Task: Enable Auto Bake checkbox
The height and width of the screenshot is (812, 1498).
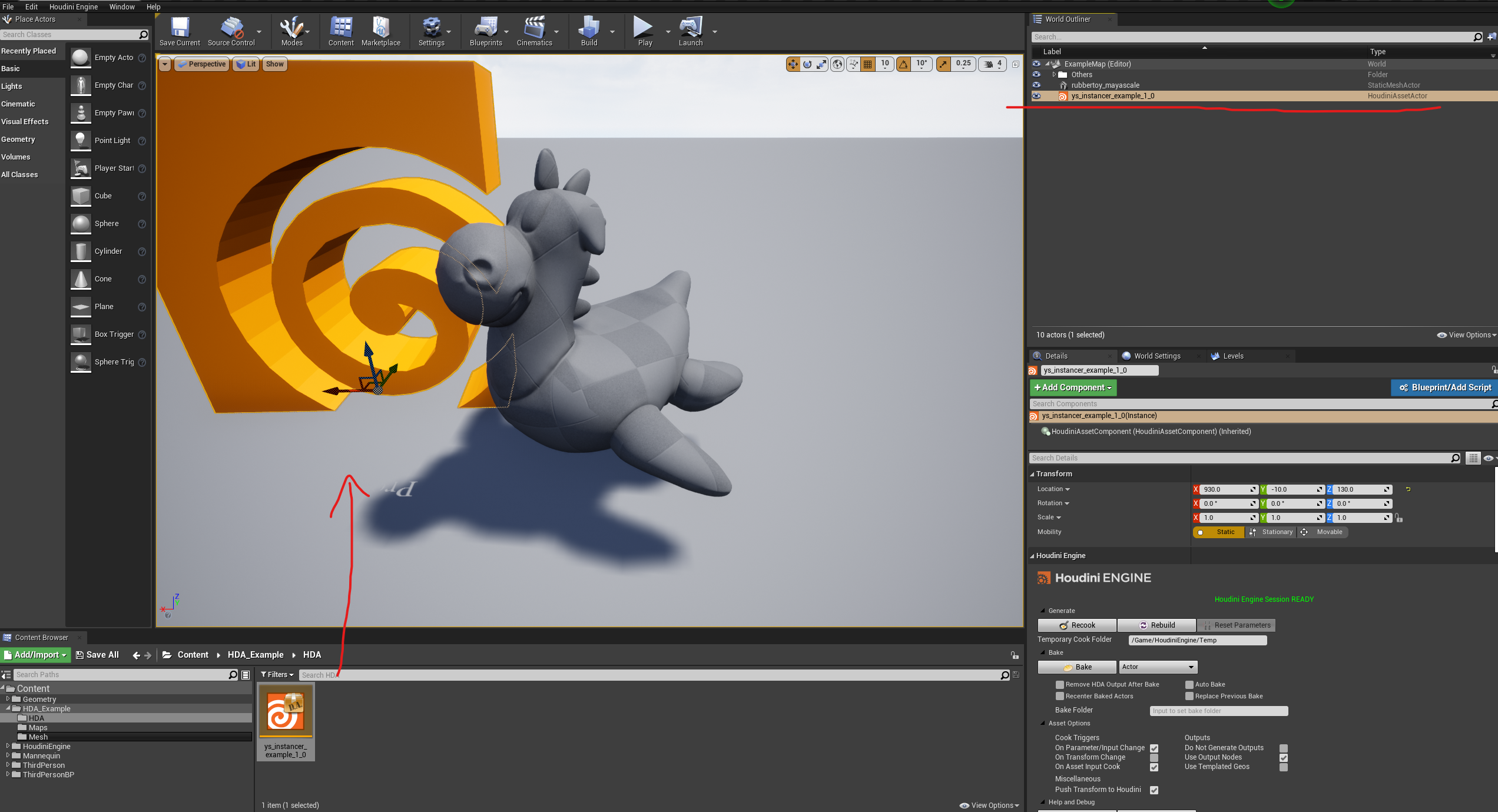Action: click(x=1190, y=684)
